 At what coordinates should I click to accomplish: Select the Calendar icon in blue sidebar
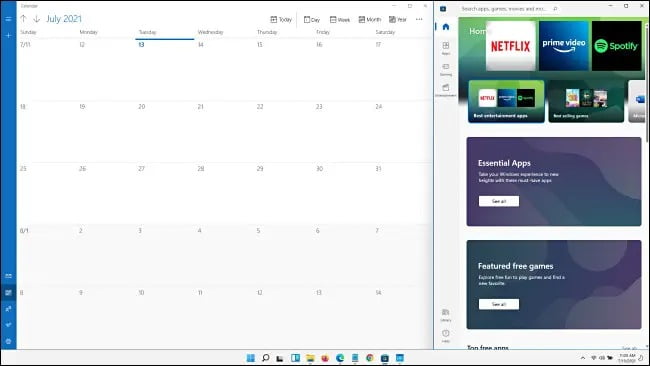(x=8, y=293)
